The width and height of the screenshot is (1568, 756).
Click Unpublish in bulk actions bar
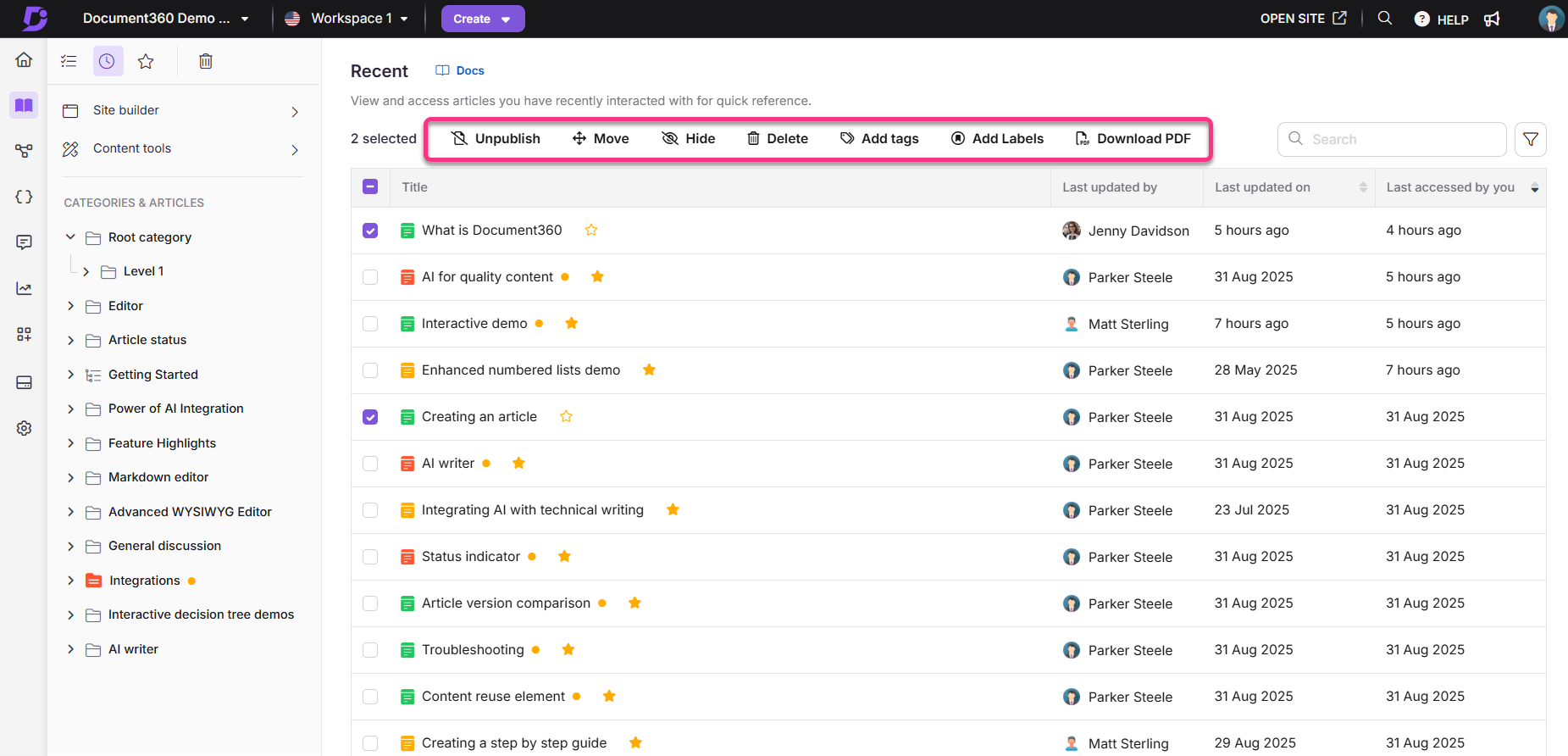point(496,138)
